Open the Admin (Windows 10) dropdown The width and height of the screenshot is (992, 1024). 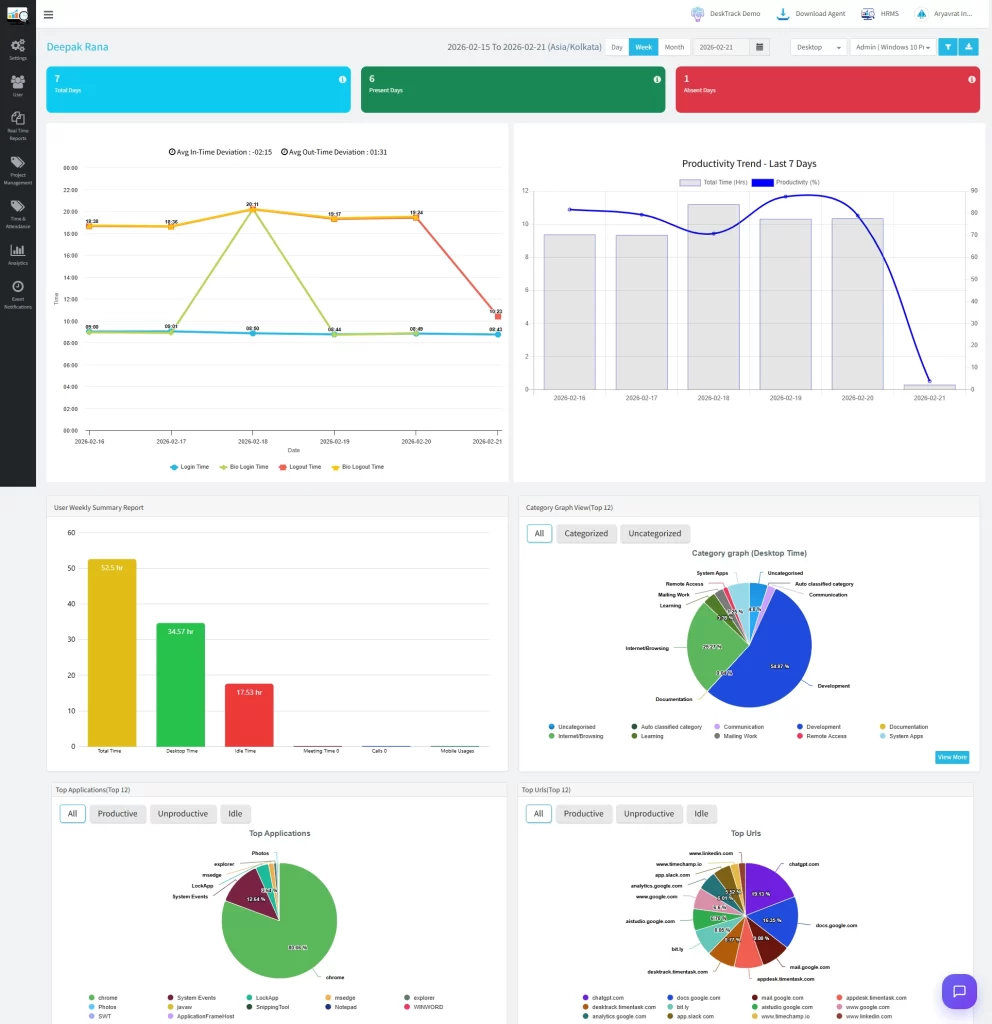tap(893, 47)
